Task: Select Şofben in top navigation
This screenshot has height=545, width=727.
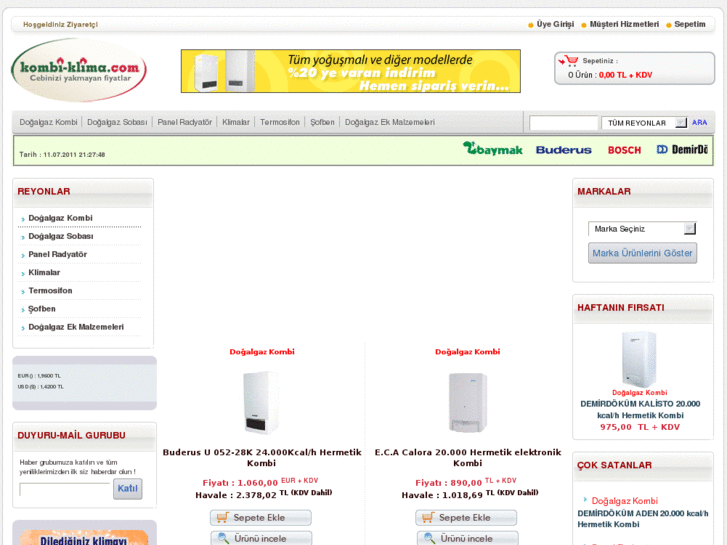Action: click(x=322, y=122)
